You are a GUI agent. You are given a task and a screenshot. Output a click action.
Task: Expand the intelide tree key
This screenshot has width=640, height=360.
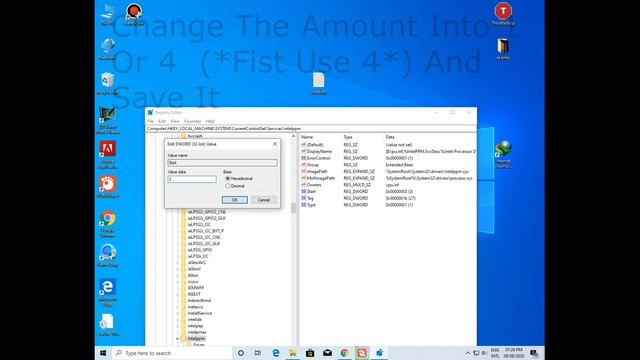pos(178,320)
